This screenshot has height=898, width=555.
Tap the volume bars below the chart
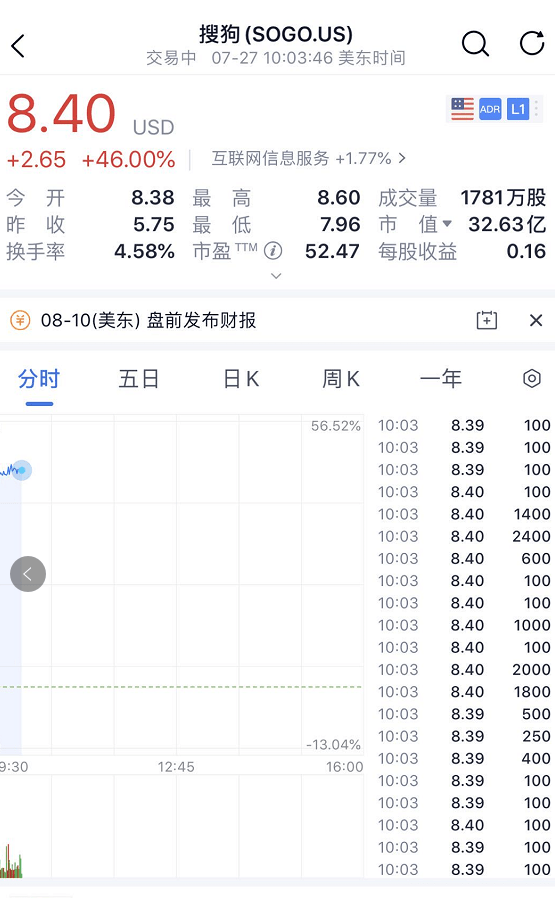[x=11, y=859]
